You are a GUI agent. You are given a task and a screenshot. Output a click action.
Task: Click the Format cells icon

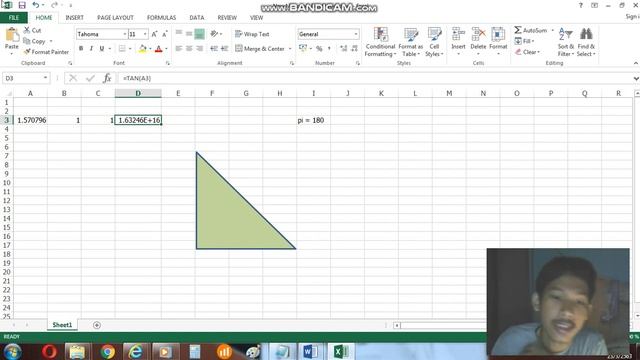click(x=498, y=34)
